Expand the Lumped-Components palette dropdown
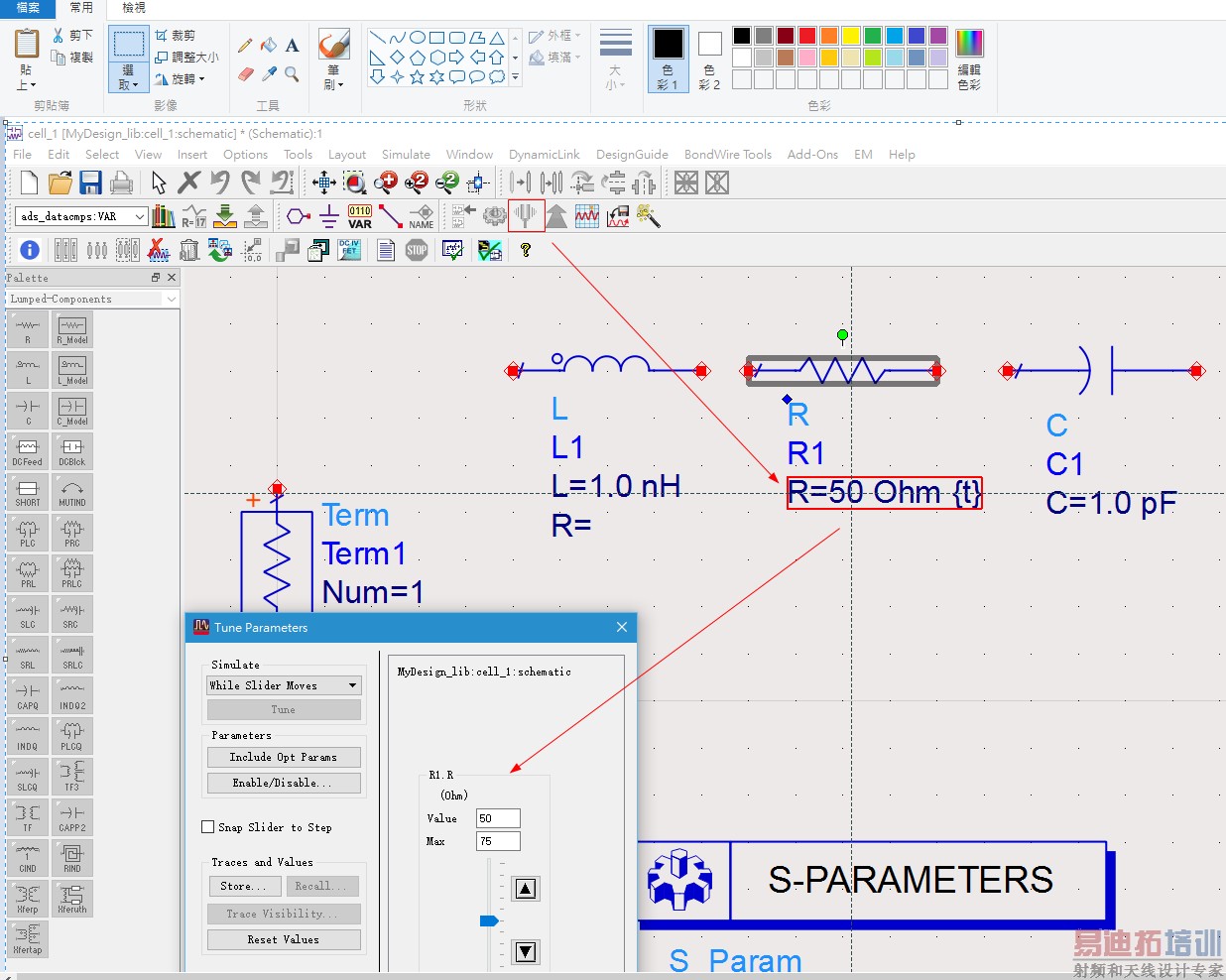This screenshot has width=1226, height=980. tap(171, 299)
